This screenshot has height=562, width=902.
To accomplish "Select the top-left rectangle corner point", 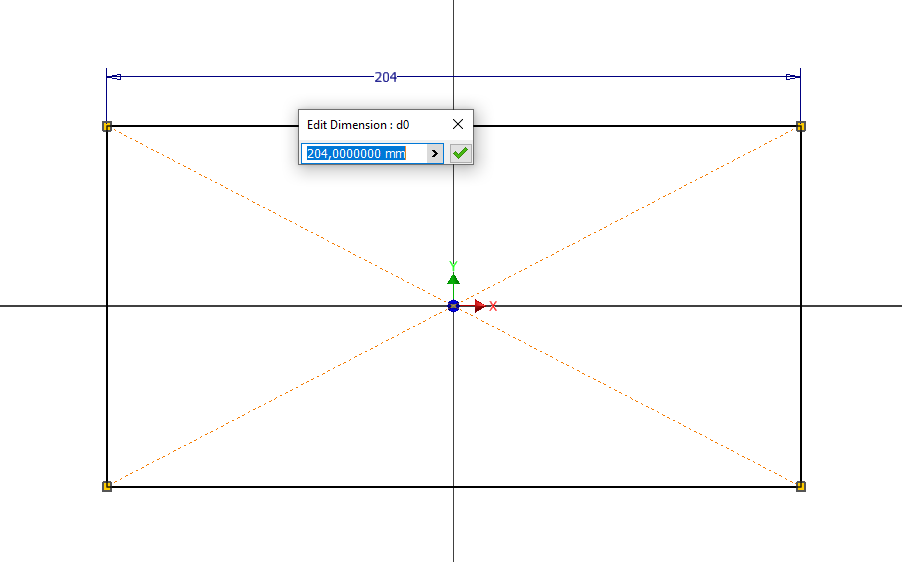I will (x=107, y=126).
